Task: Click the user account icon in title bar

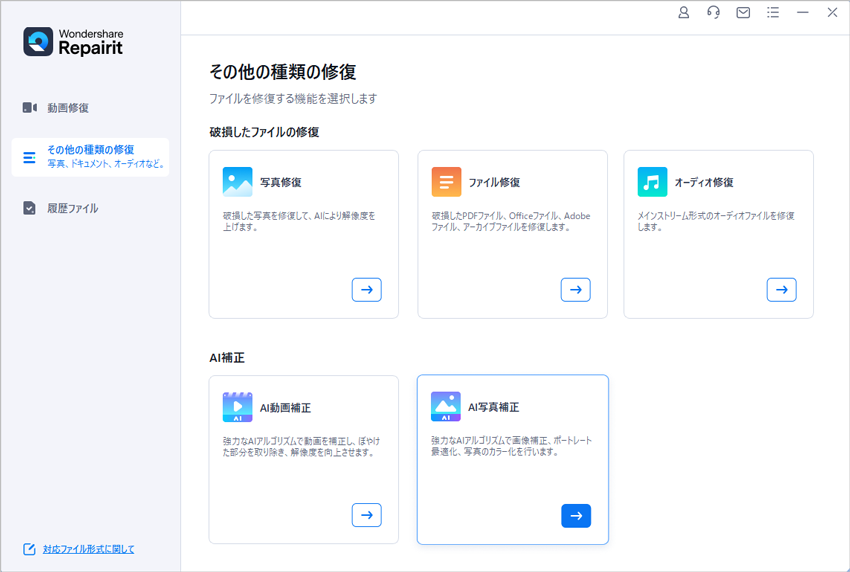Action: point(684,13)
